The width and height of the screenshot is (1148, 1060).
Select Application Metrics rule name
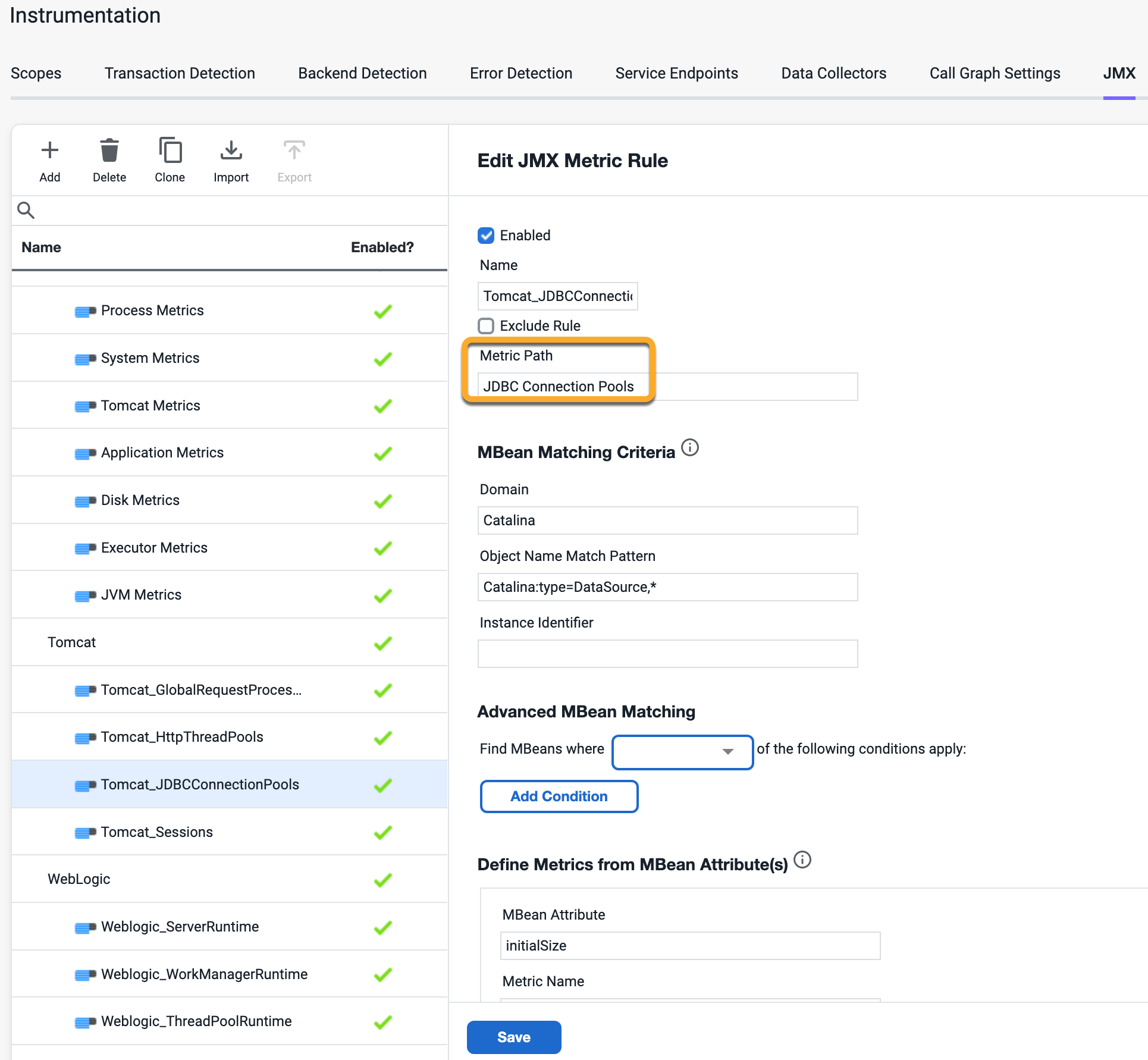[162, 453]
